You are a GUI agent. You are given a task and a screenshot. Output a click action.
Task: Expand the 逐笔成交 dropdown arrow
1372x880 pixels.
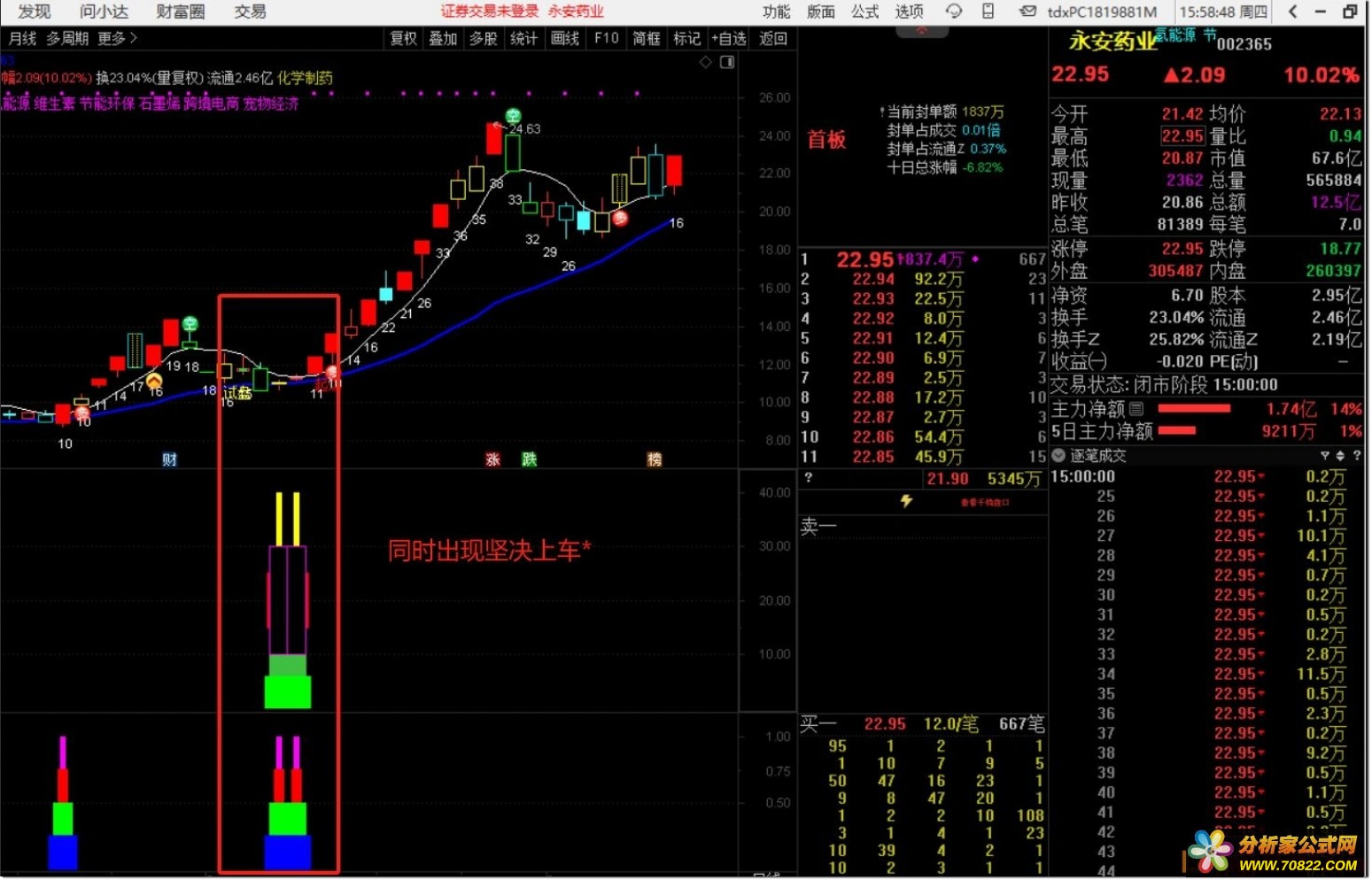1058,456
